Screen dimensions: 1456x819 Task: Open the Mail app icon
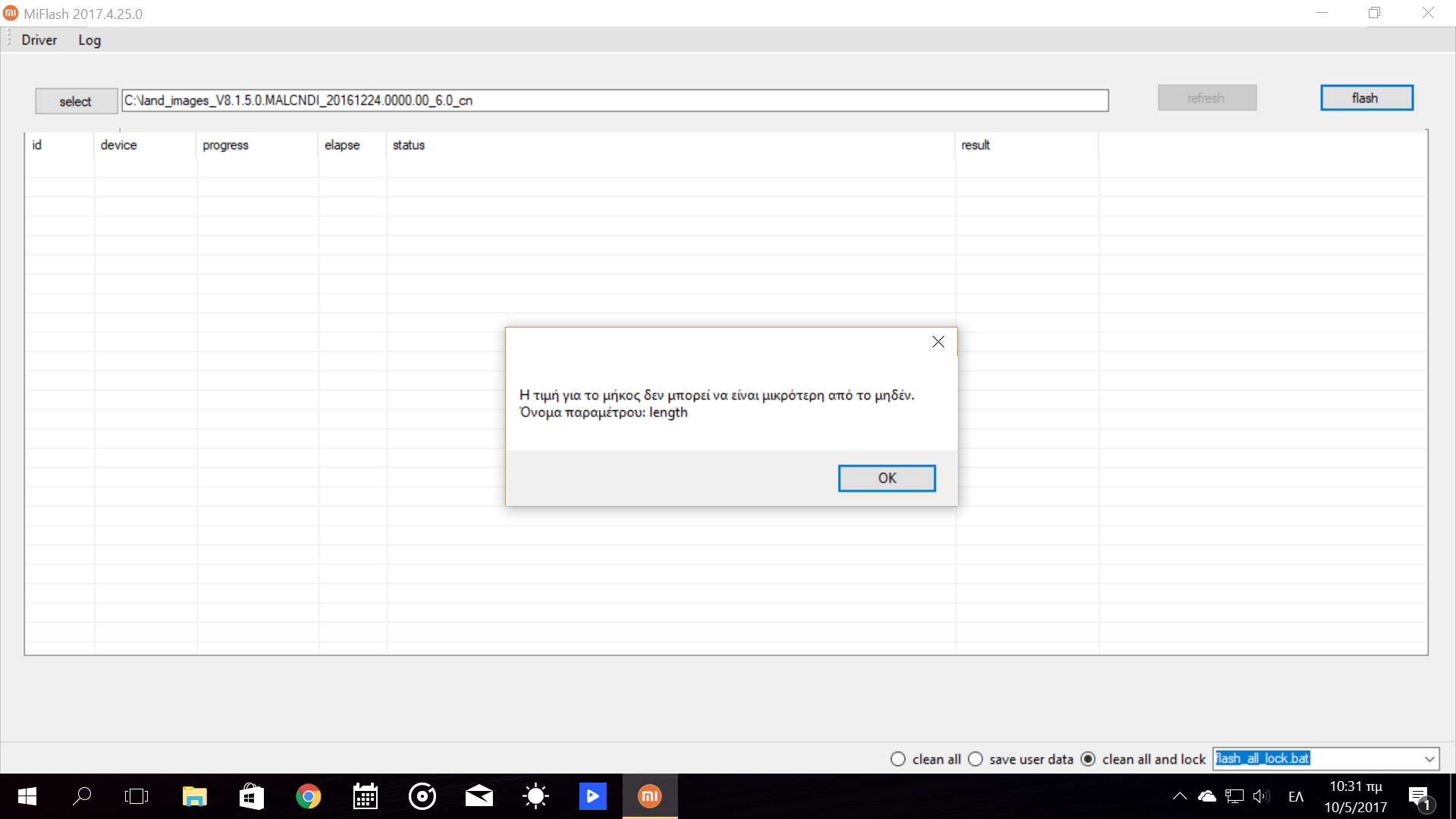(479, 796)
